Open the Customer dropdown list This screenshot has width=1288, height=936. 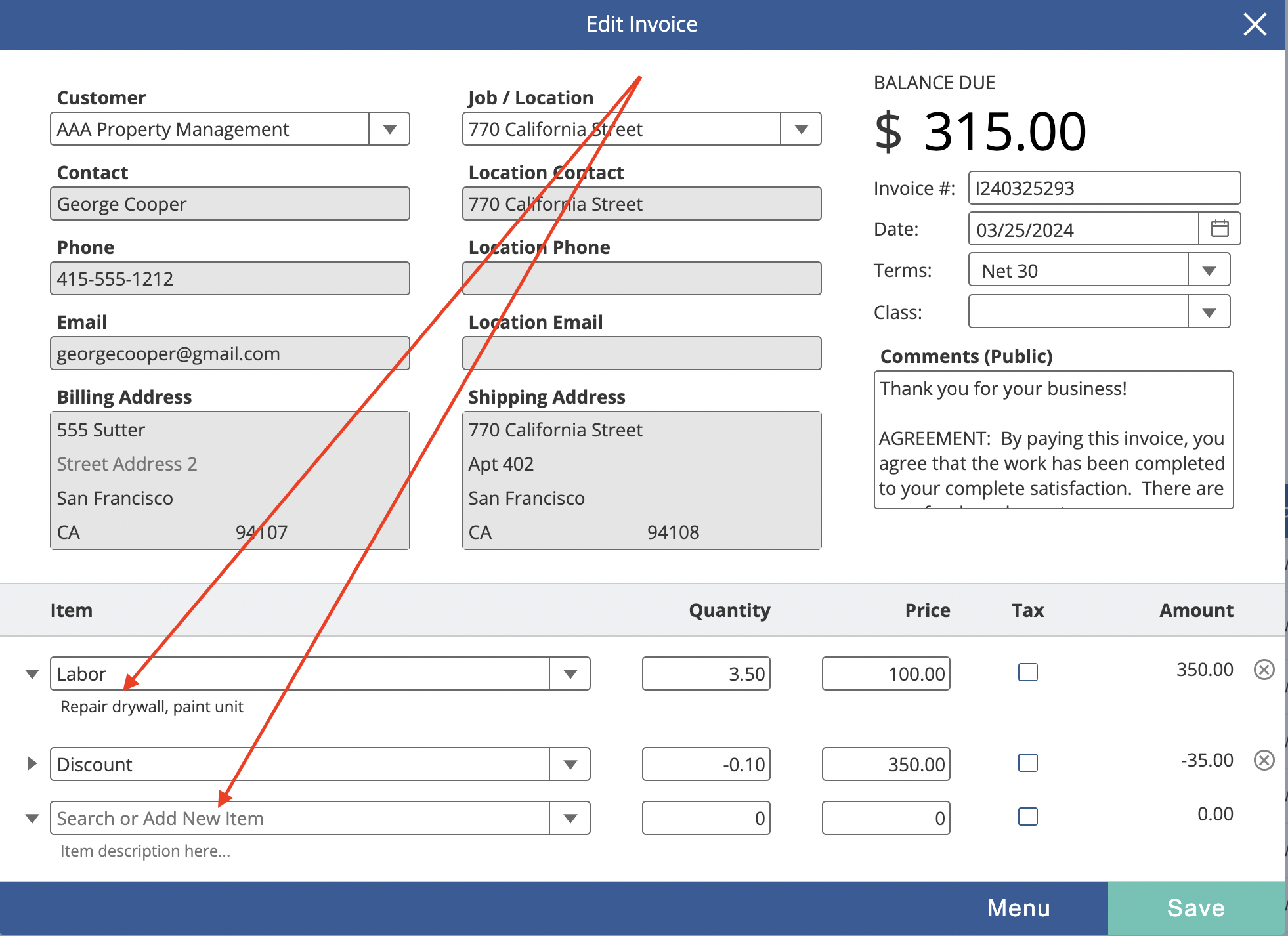389,129
